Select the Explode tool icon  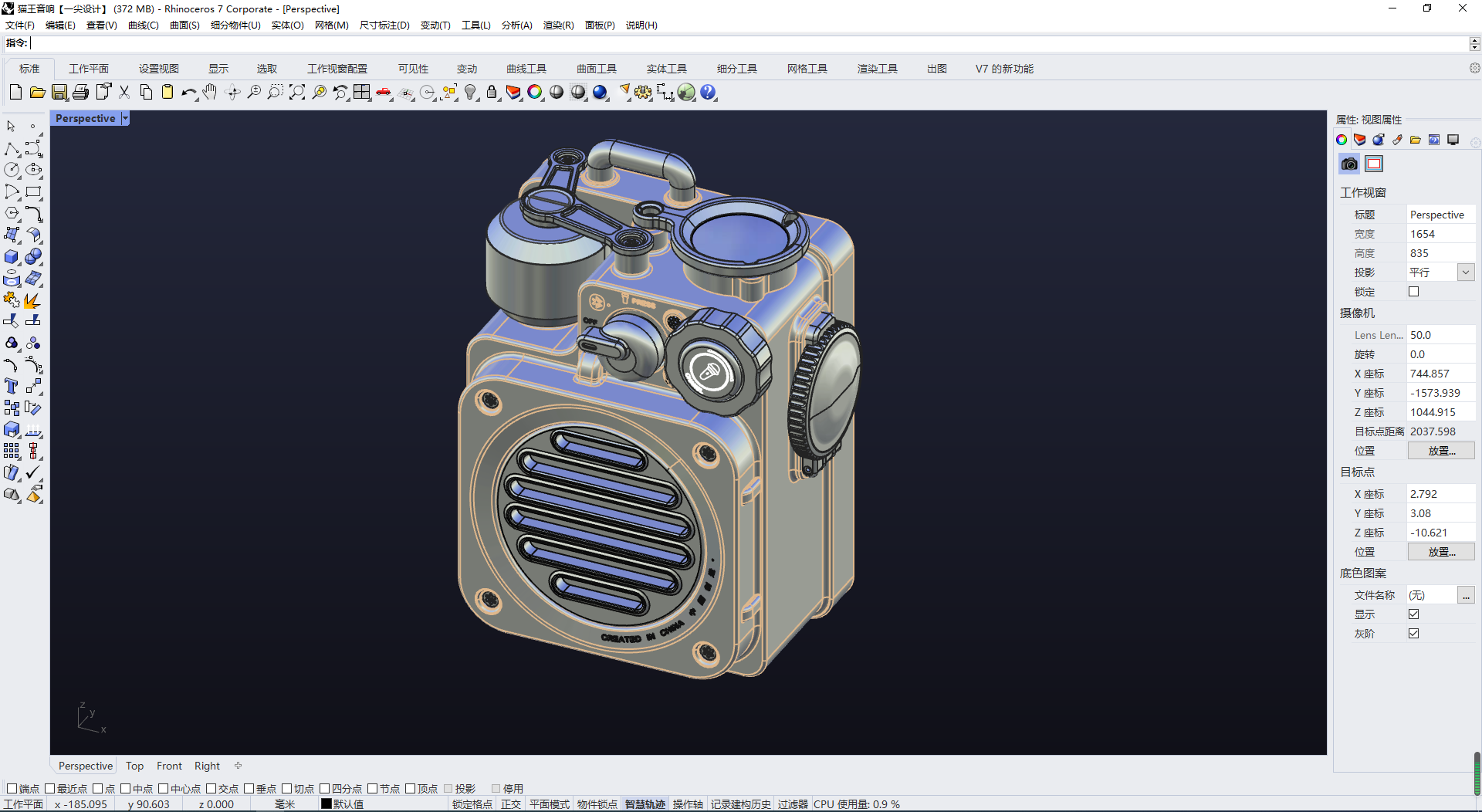pyautogui.click(x=33, y=299)
